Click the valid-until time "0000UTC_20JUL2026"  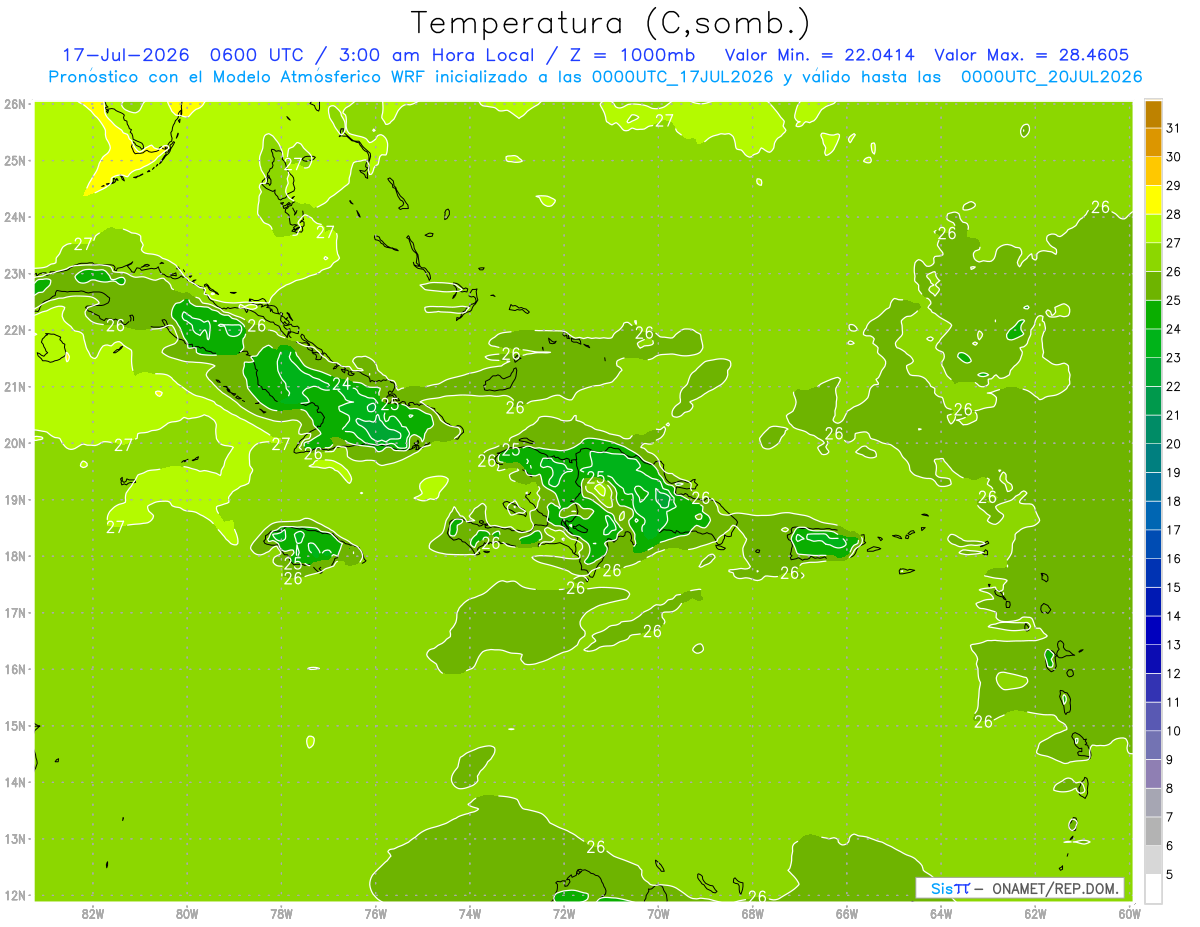coord(1052,77)
